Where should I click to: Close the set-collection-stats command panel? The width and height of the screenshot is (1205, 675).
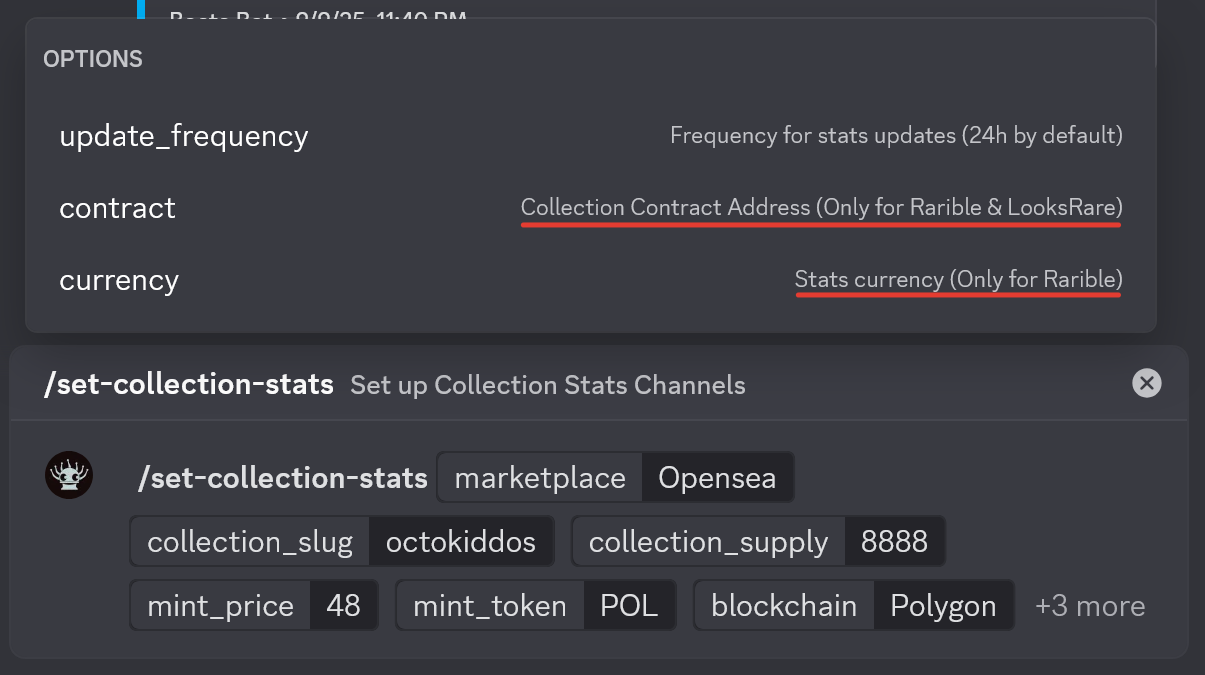click(x=1146, y=383)
